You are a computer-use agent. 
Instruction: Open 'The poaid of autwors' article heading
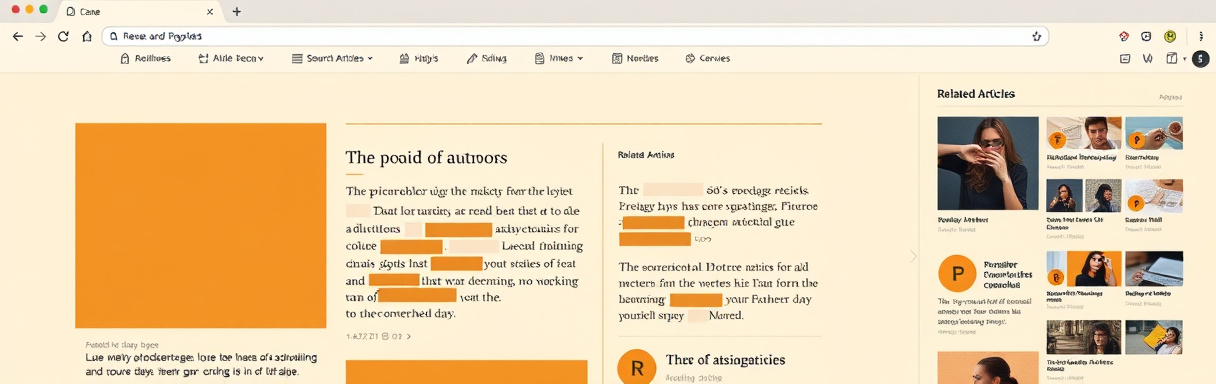tap(426, 158)
